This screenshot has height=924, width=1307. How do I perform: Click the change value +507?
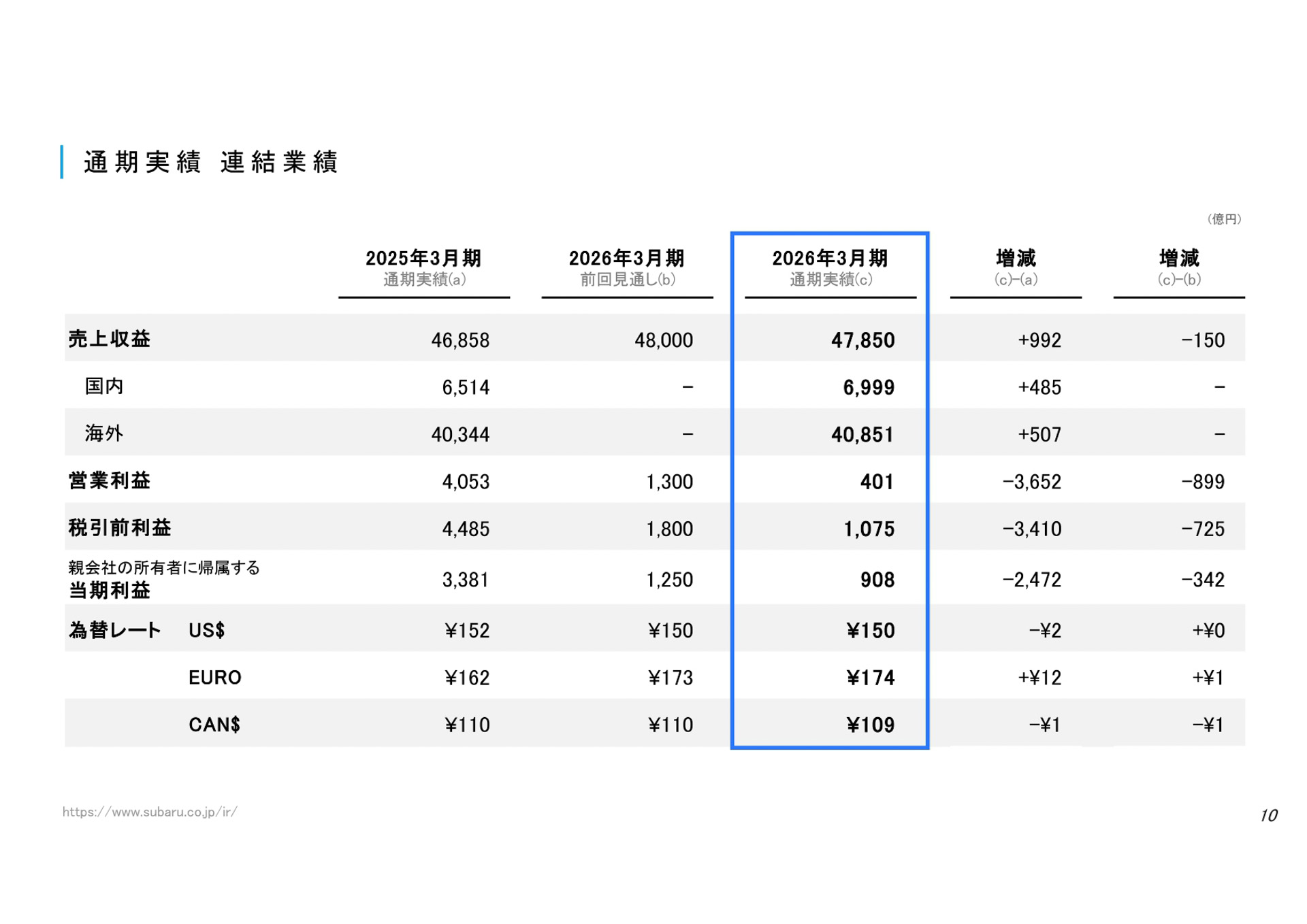[x=1039, y=435]
